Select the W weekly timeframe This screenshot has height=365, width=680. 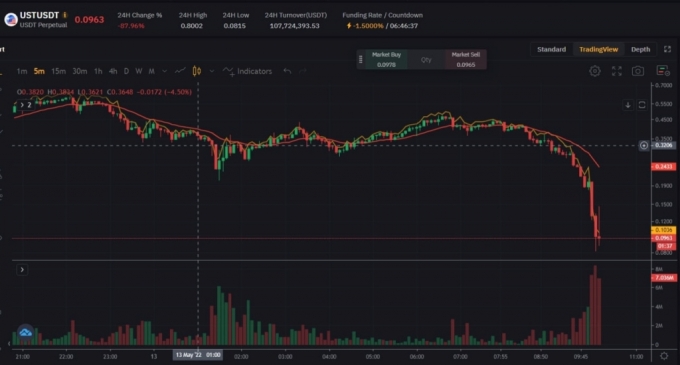coord(139,71)
